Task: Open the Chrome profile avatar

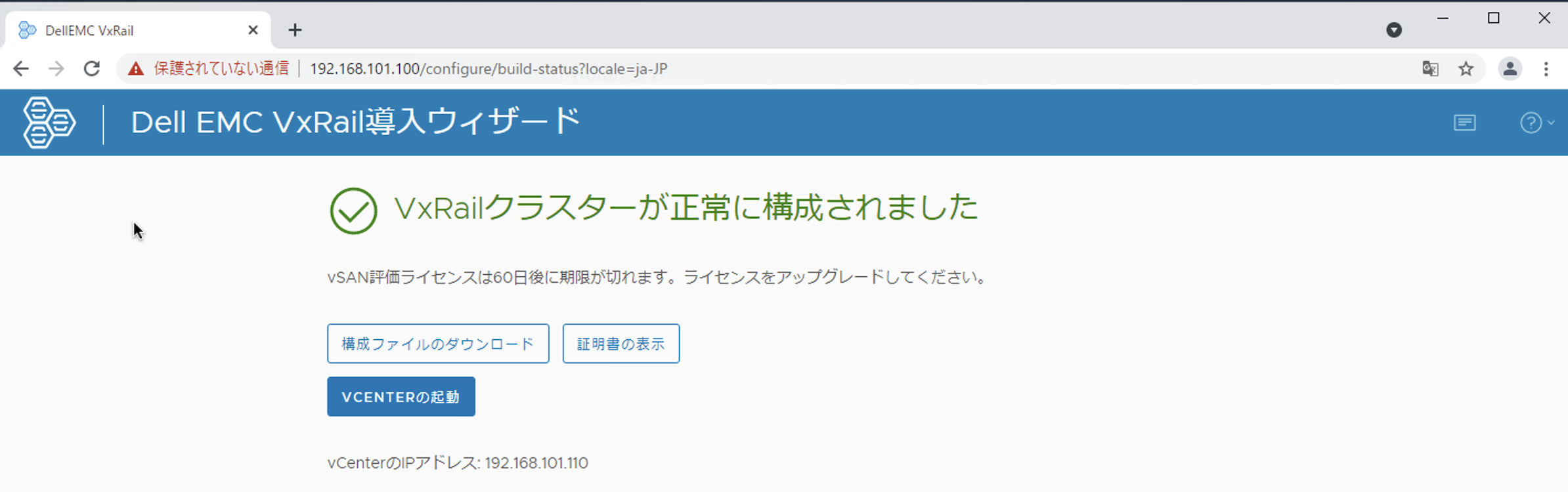Action: coord(1510,69)
